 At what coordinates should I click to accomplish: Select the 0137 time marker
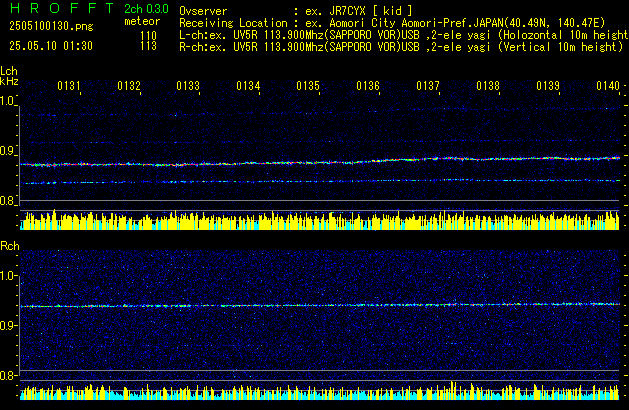coord(428,86)
